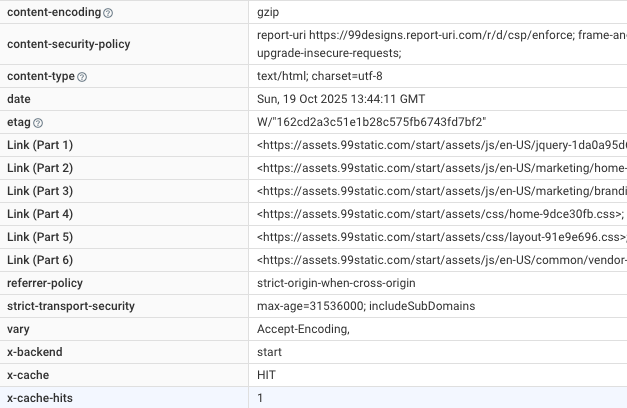This screenshot has width=627, height=408.
Task: Select the start value of x-backend
Action: (x=269, y=352)
